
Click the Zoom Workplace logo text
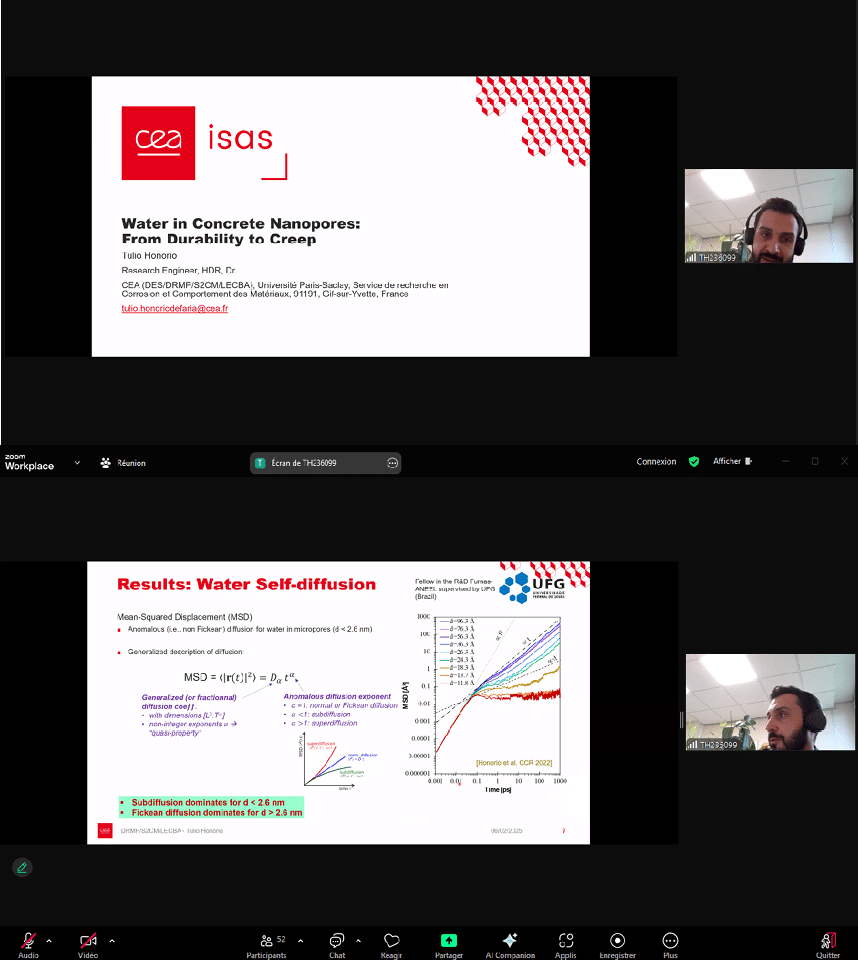point(29,462)
